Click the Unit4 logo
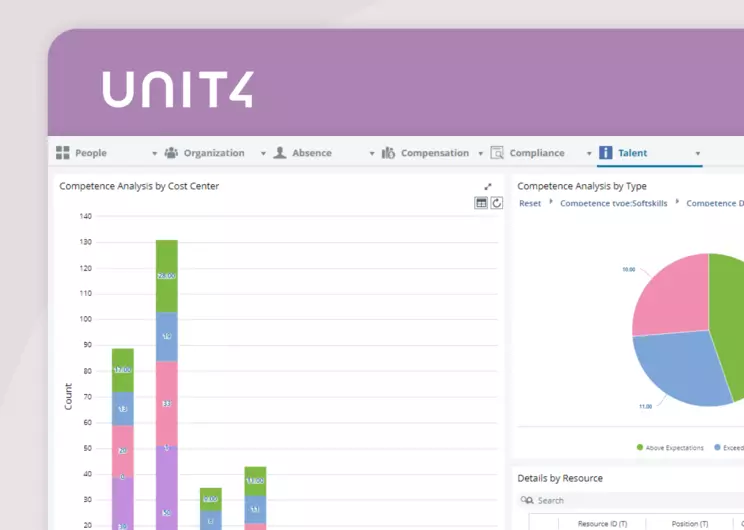 coord(177,90)
